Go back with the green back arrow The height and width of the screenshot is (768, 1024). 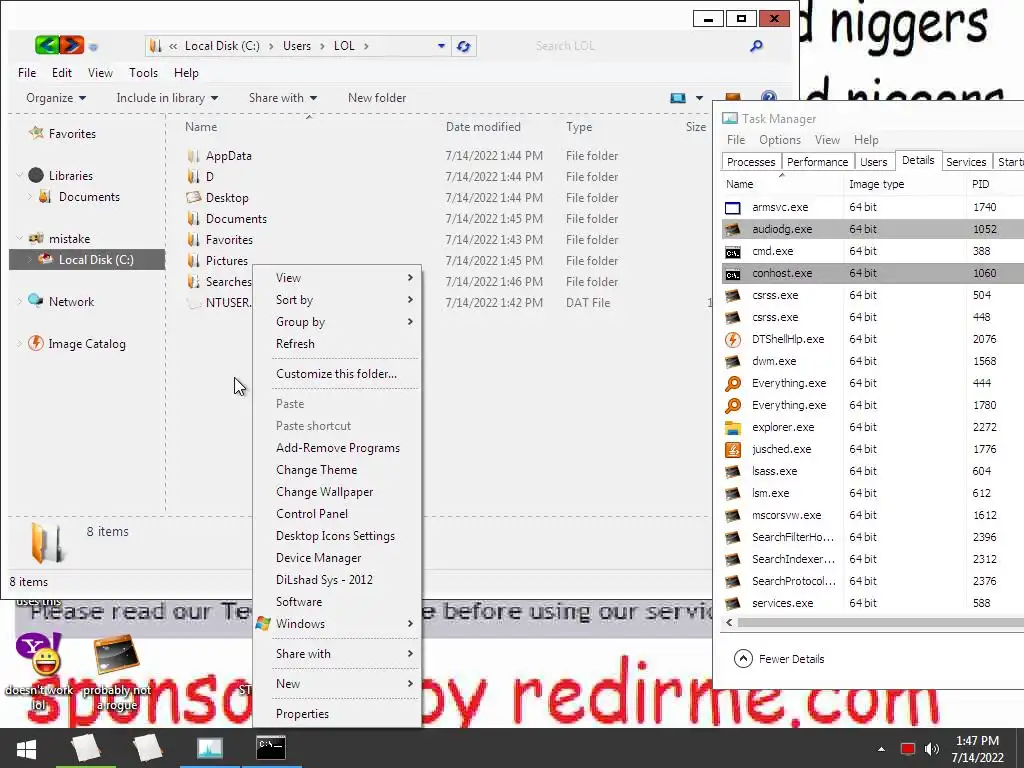[47, 45]
